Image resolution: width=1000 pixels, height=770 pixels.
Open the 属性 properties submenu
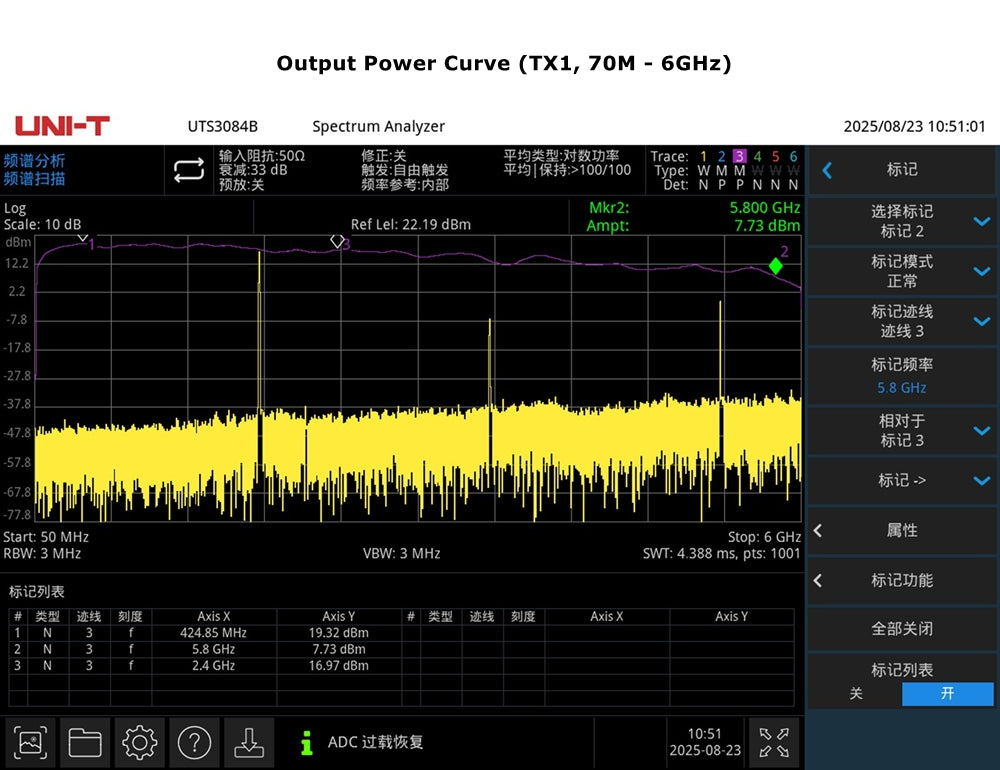click(902, 530)
